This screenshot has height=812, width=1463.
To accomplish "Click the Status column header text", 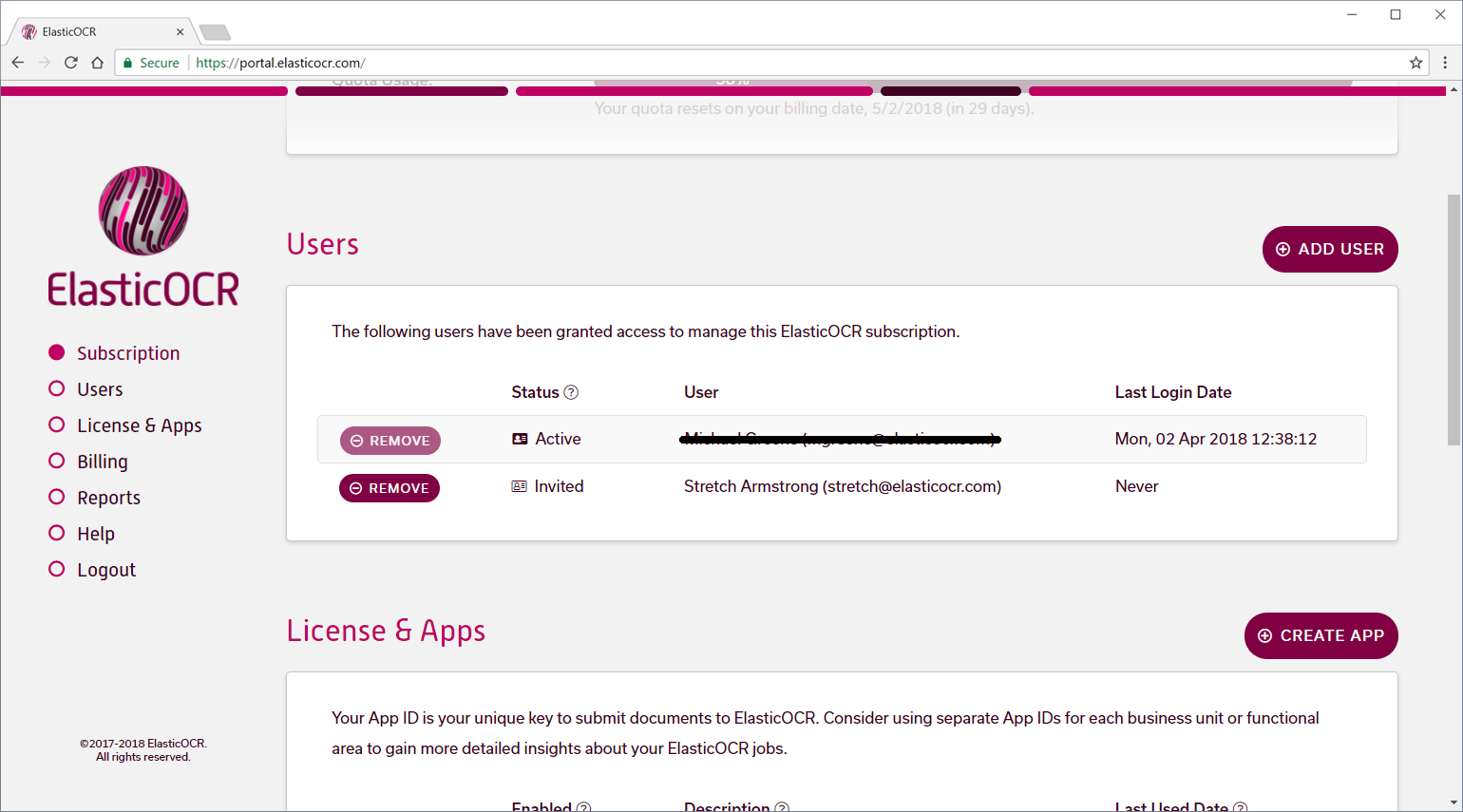I will (535, 392).
